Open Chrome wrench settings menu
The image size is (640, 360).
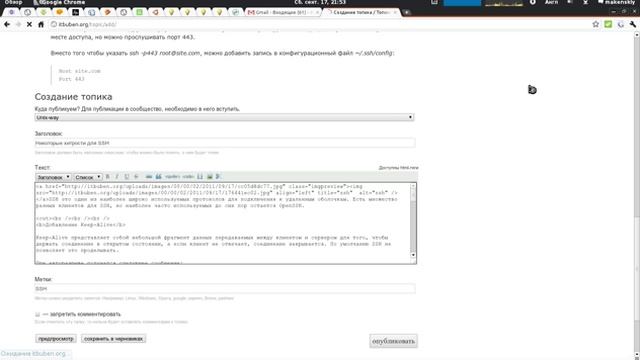tap(632, 24)
